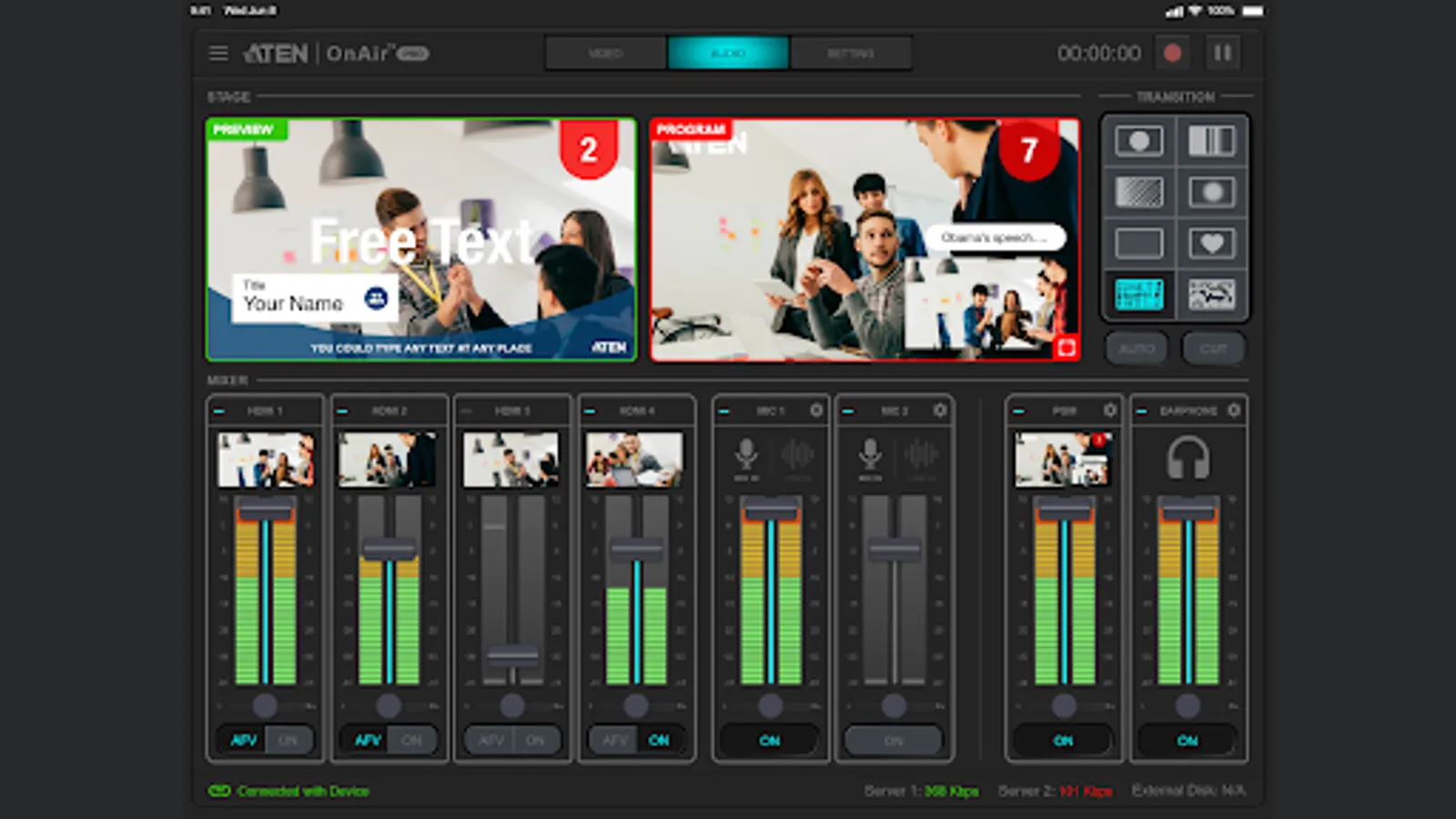
Task: Select the HDMI 1 source thumbnail
Action: coord(265,460)
